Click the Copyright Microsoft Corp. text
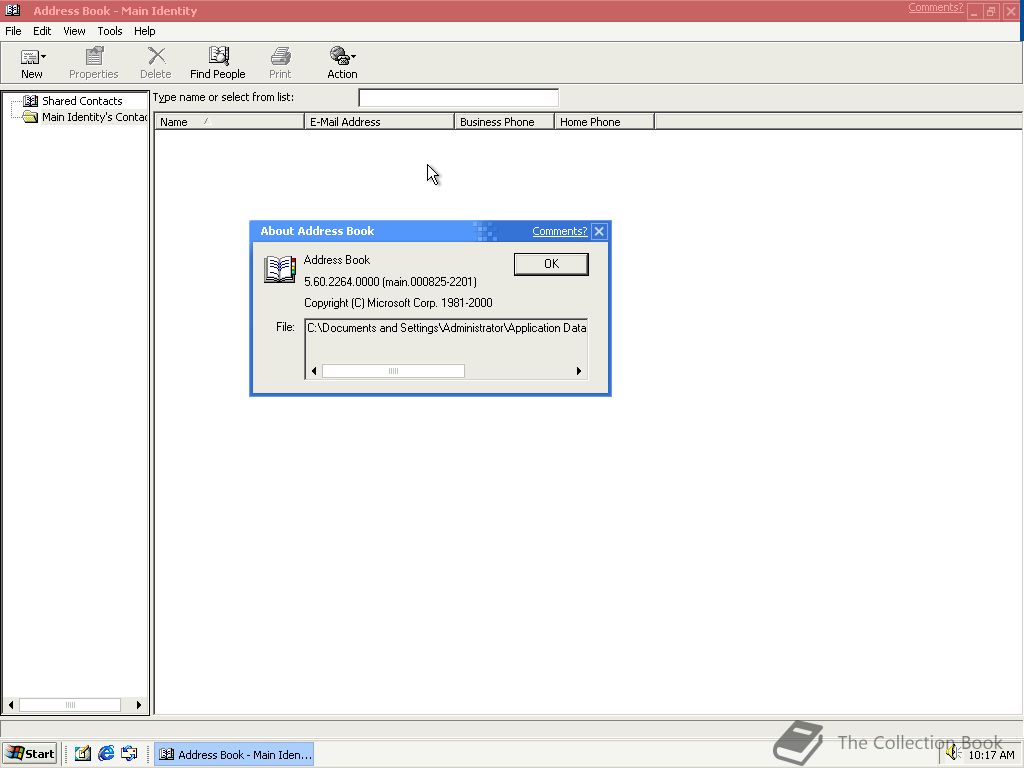The height and width of the screenshot is (768, 1024). coord(398,303)
